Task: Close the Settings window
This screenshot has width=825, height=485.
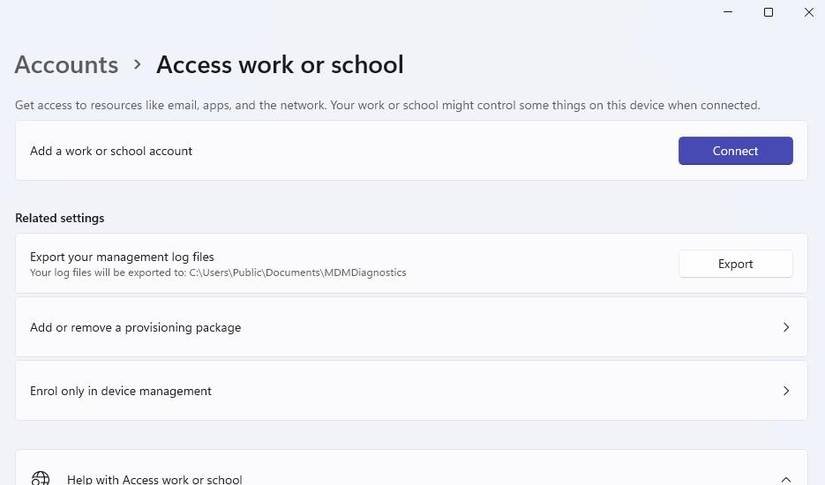Action: pyautogui.click(x=810, y=12)
